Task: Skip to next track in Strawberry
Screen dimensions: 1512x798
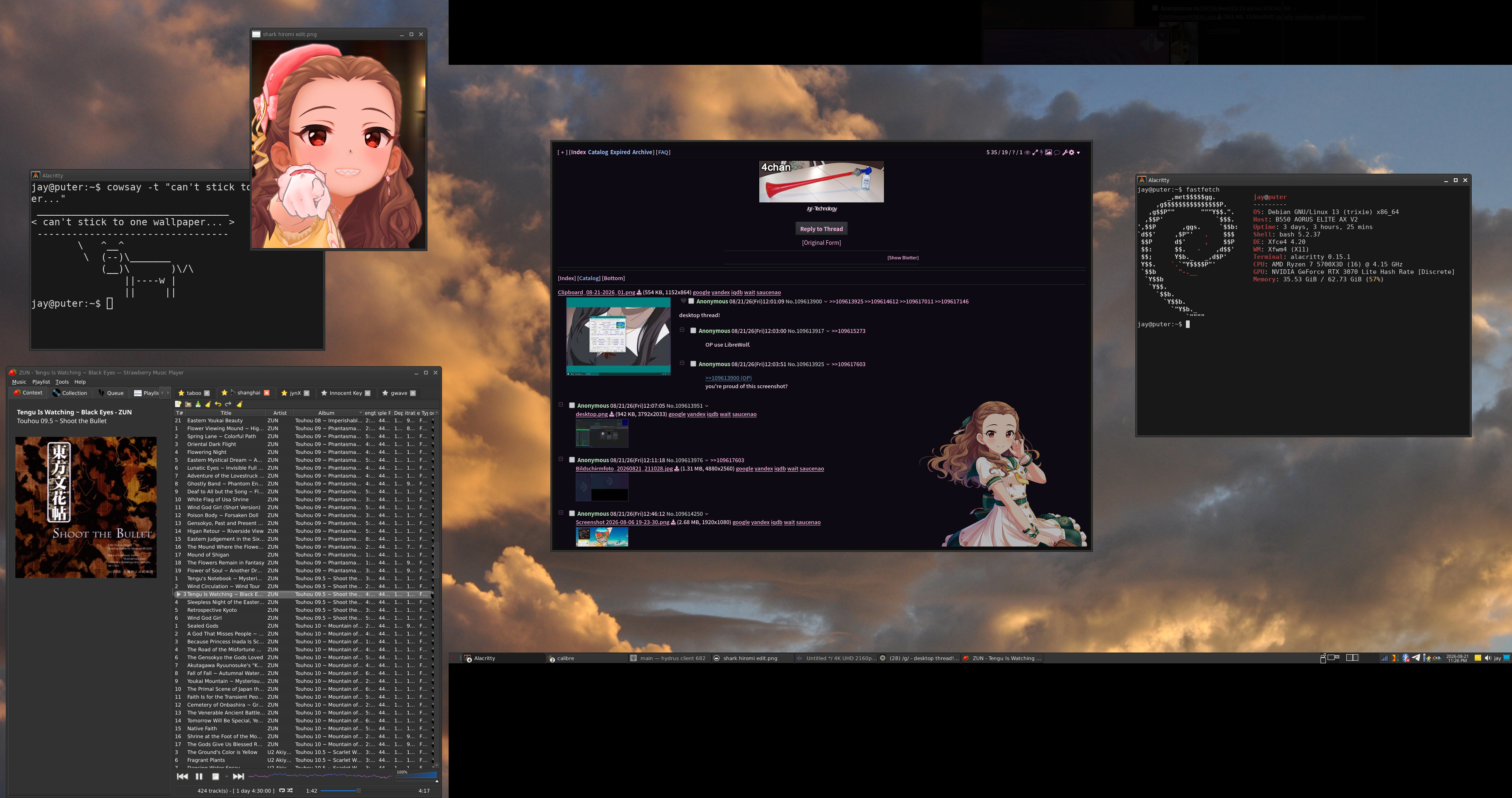Action: click(x=238, y=776)
